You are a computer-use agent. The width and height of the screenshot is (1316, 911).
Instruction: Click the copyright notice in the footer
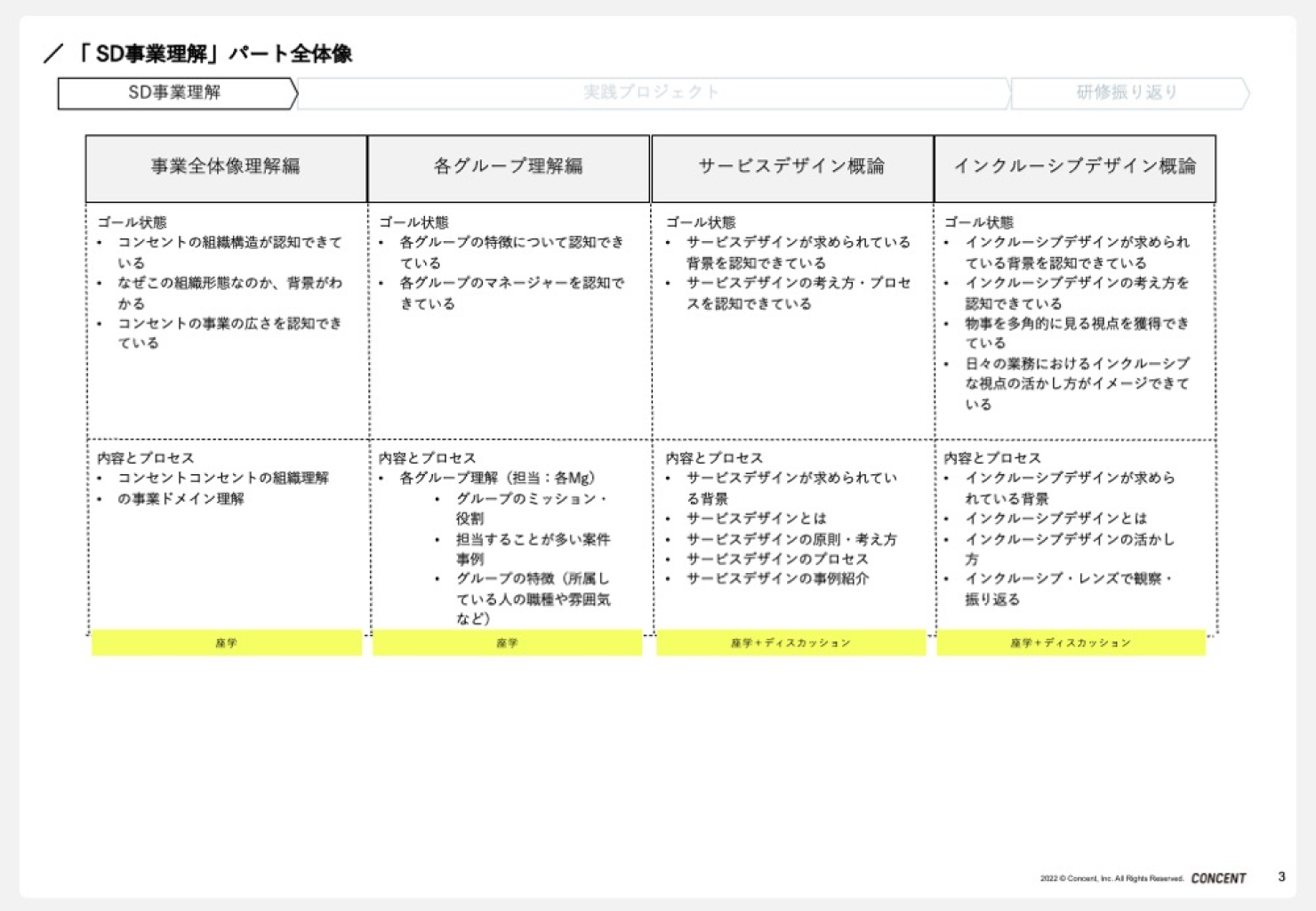pos(1111,879)
